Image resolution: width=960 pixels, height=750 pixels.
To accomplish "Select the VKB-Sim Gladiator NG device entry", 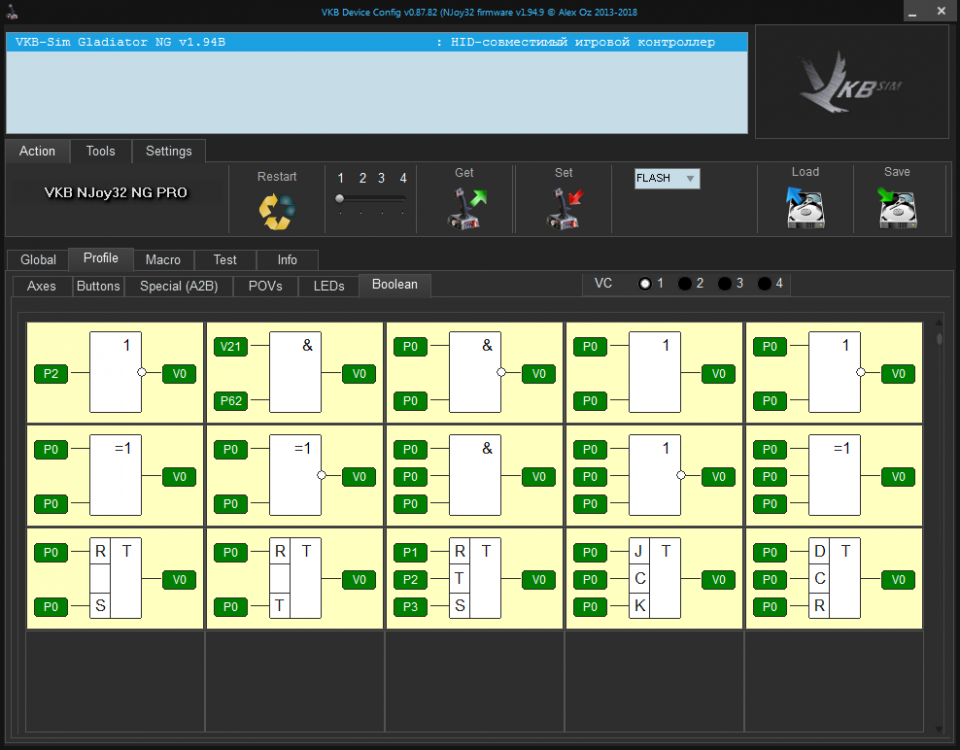I will [x=376, y=43].
